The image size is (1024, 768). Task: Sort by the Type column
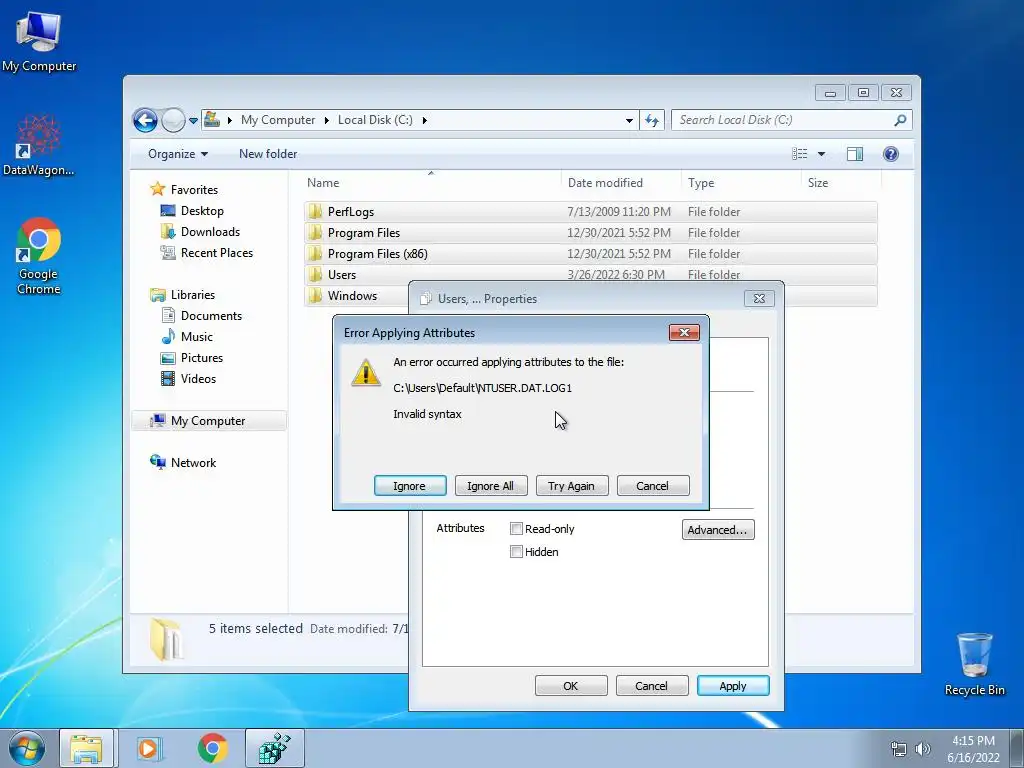[741, 183]
